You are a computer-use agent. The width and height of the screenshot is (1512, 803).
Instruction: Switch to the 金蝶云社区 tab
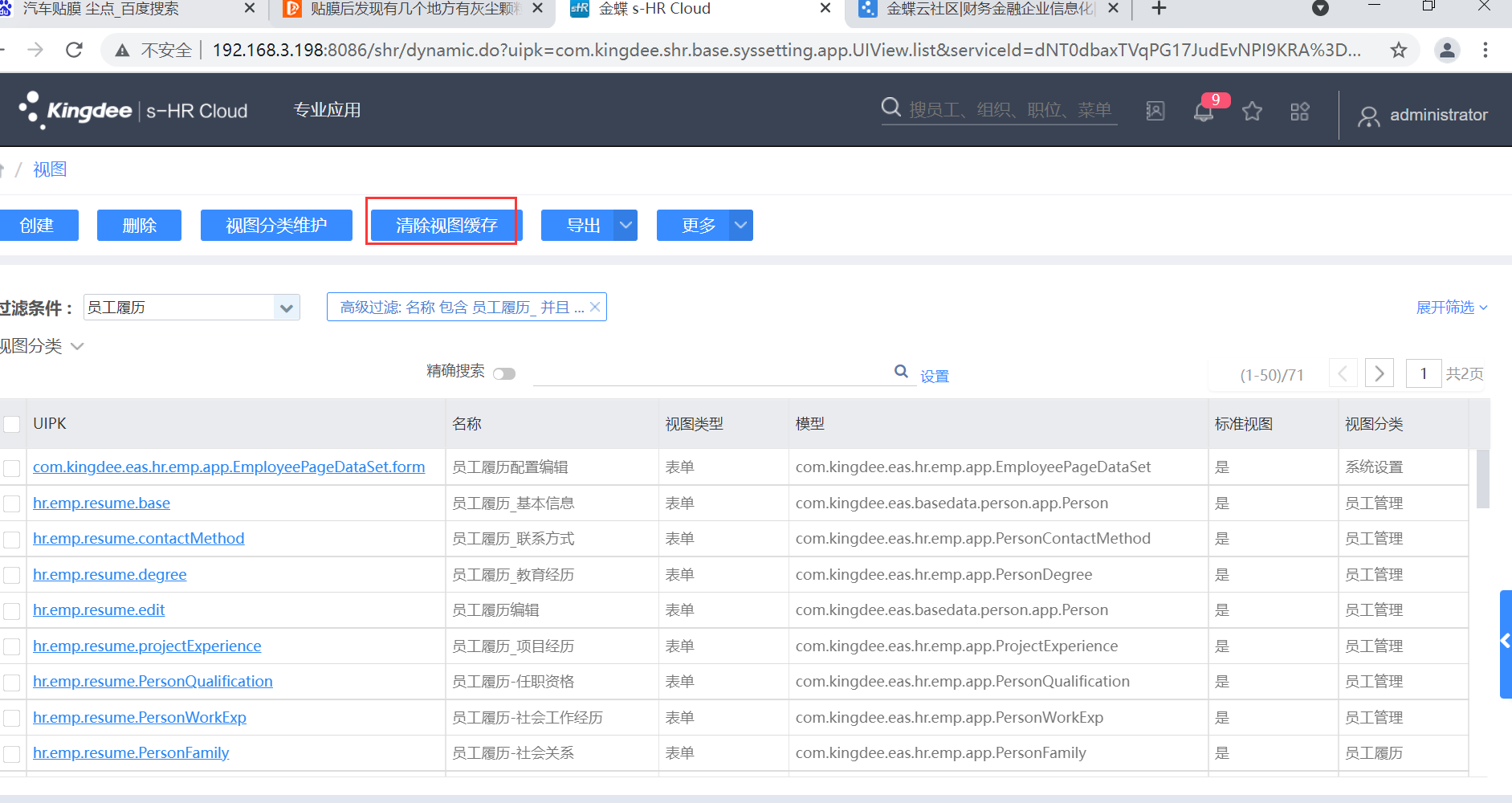[989, 10]
